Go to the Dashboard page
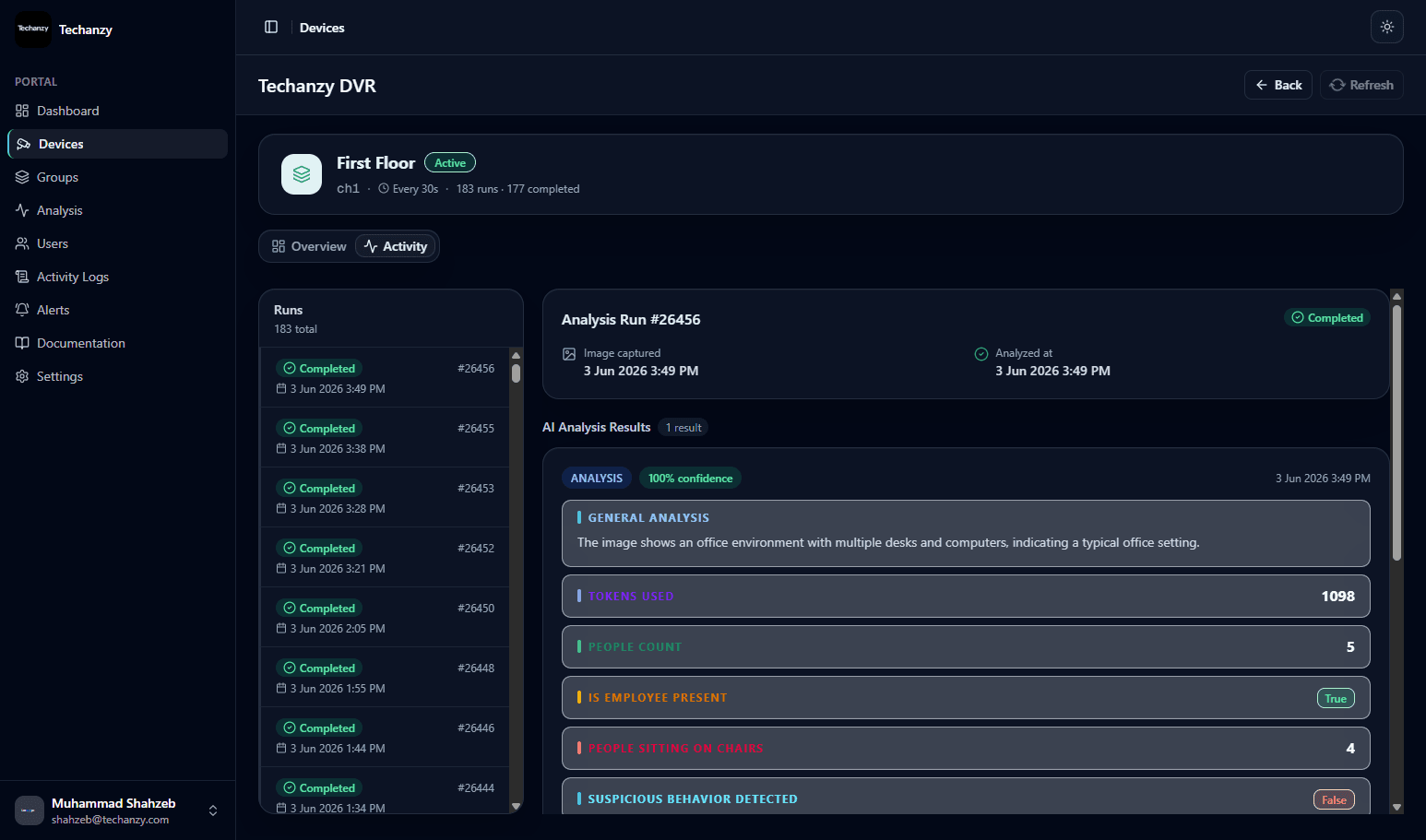Image resolution: width=1426 pixels, height=840 pixels. (118, 111)
